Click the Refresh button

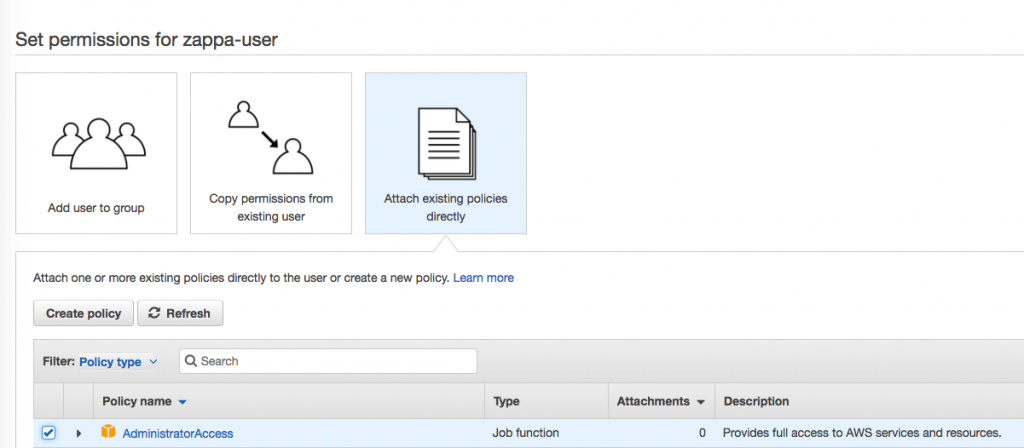click(180, 313)
